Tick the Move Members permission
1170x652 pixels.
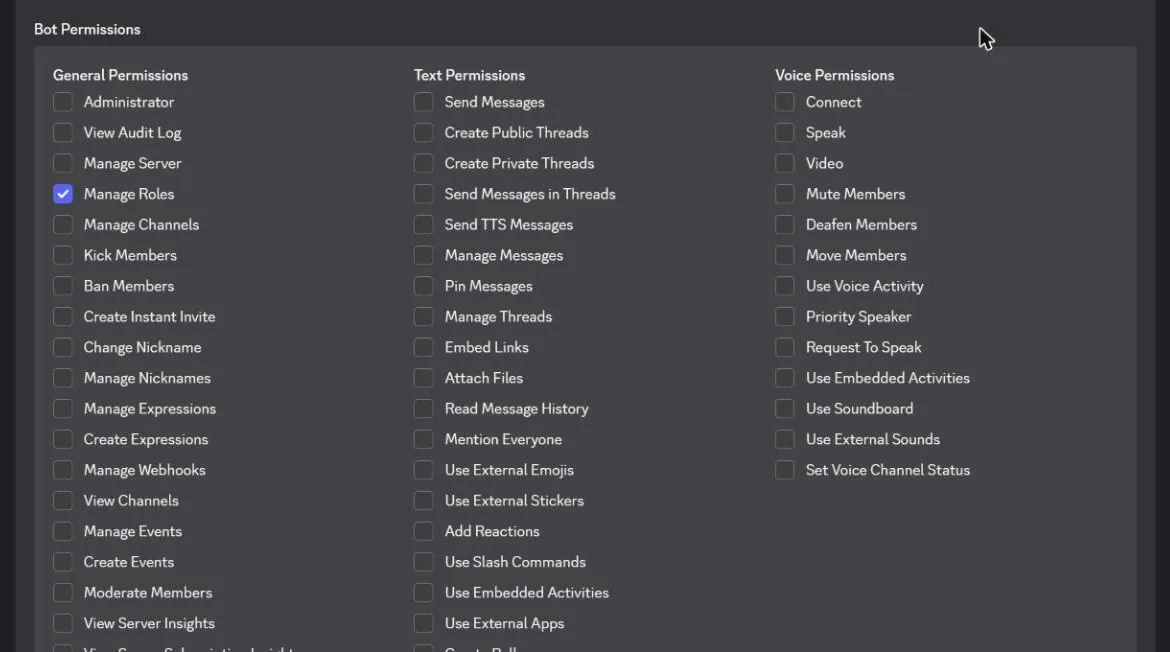click(784, 255)
